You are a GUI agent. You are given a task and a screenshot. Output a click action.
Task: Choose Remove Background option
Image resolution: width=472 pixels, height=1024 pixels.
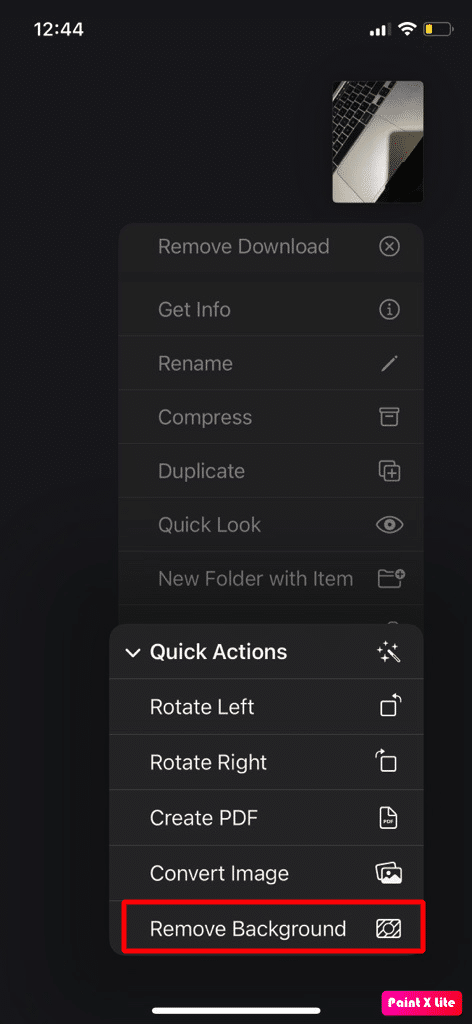pos(274,928)
